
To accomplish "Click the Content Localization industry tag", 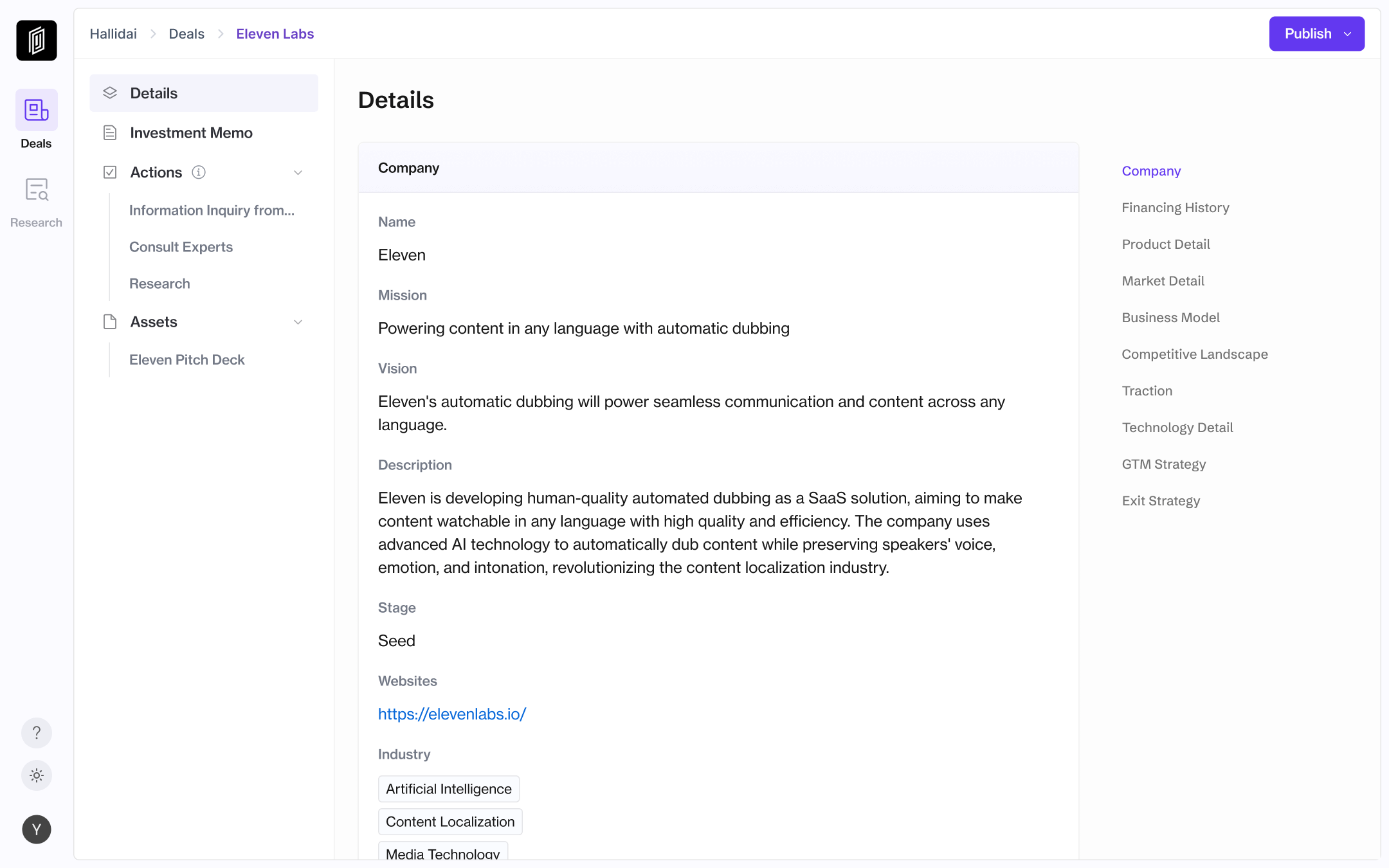I will tap(450, 822).
